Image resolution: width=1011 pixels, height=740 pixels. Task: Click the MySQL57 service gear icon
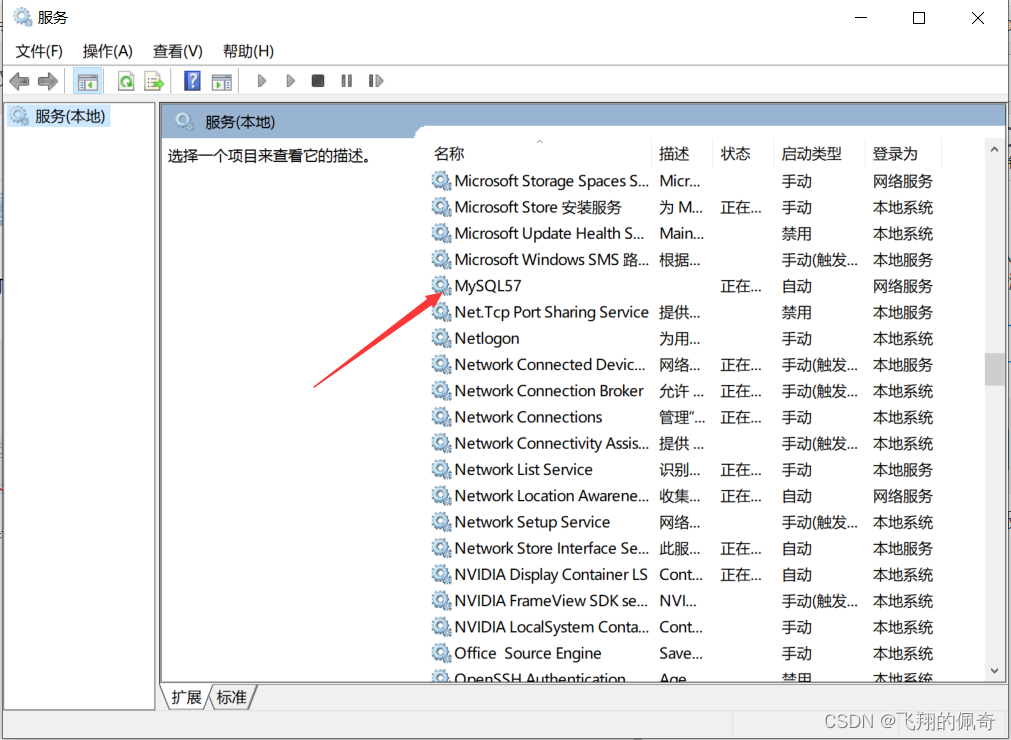pos(441,286)
